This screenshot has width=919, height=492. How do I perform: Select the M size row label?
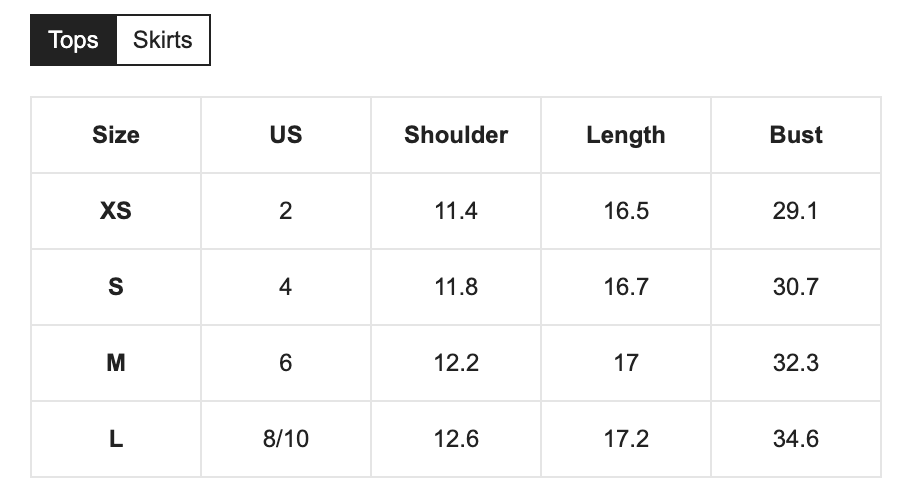(x=116, y=363)
